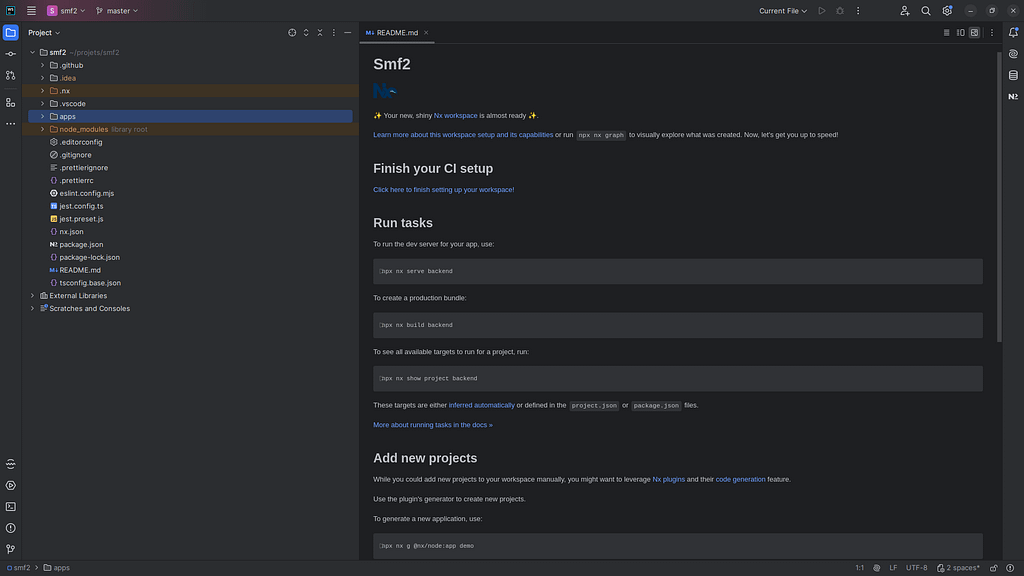Expand the .idea folder
Screen dimensions: 1024x576
click(x=43, y=78)
